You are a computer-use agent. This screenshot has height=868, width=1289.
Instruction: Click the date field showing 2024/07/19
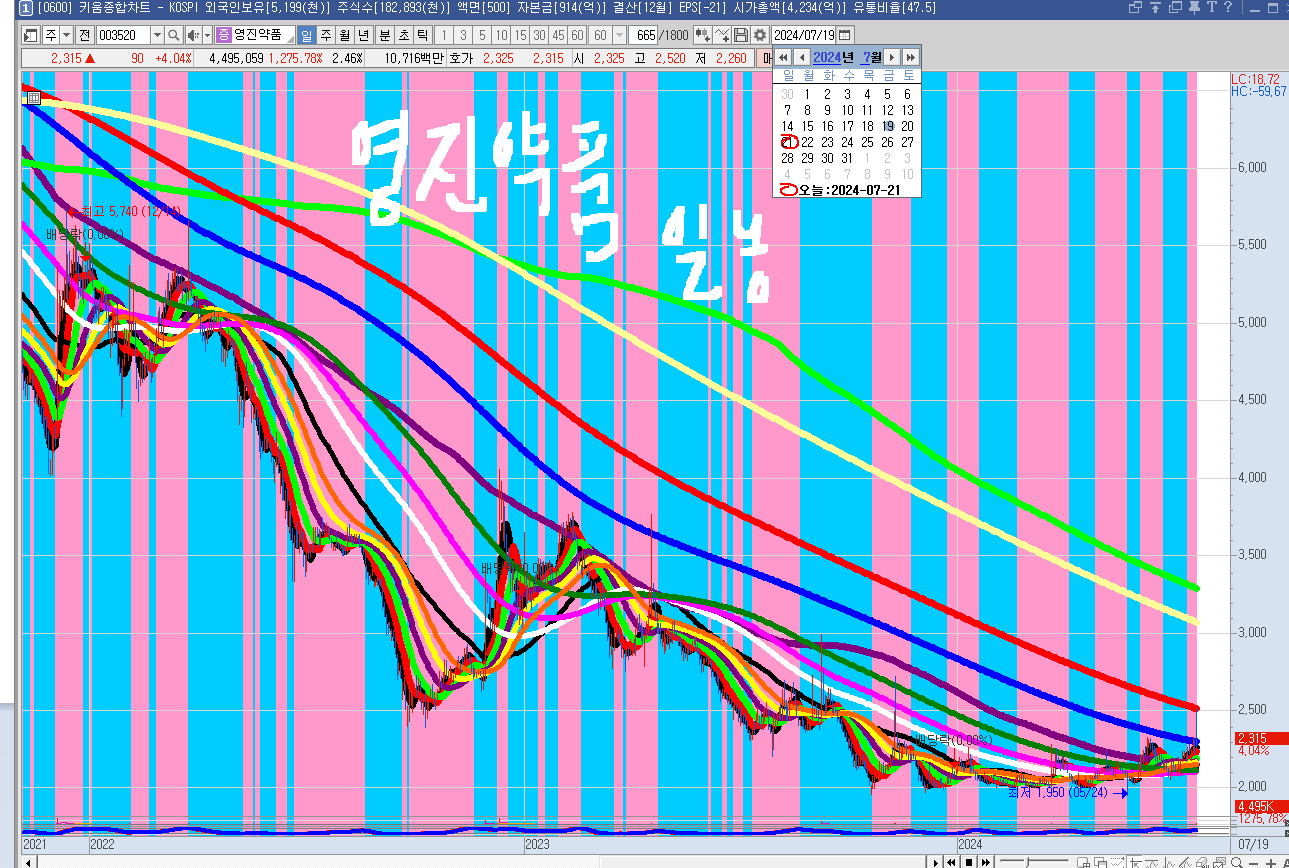click(805, 35)
